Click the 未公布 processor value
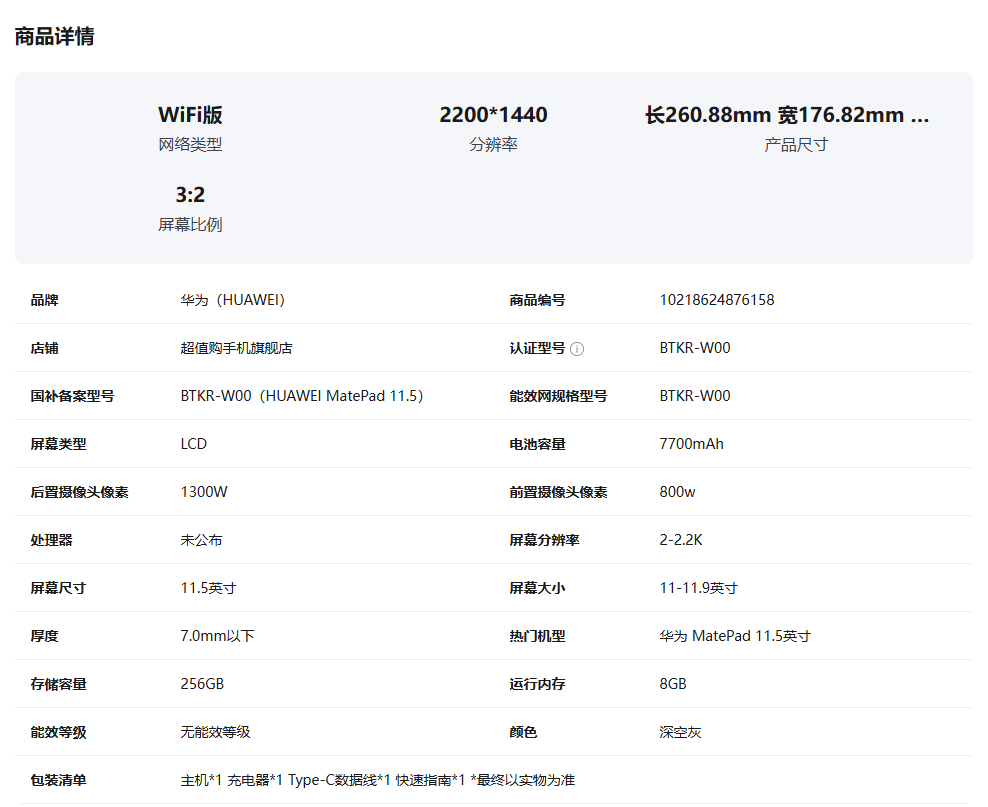 pyautogui.click(x=202, y=540)
